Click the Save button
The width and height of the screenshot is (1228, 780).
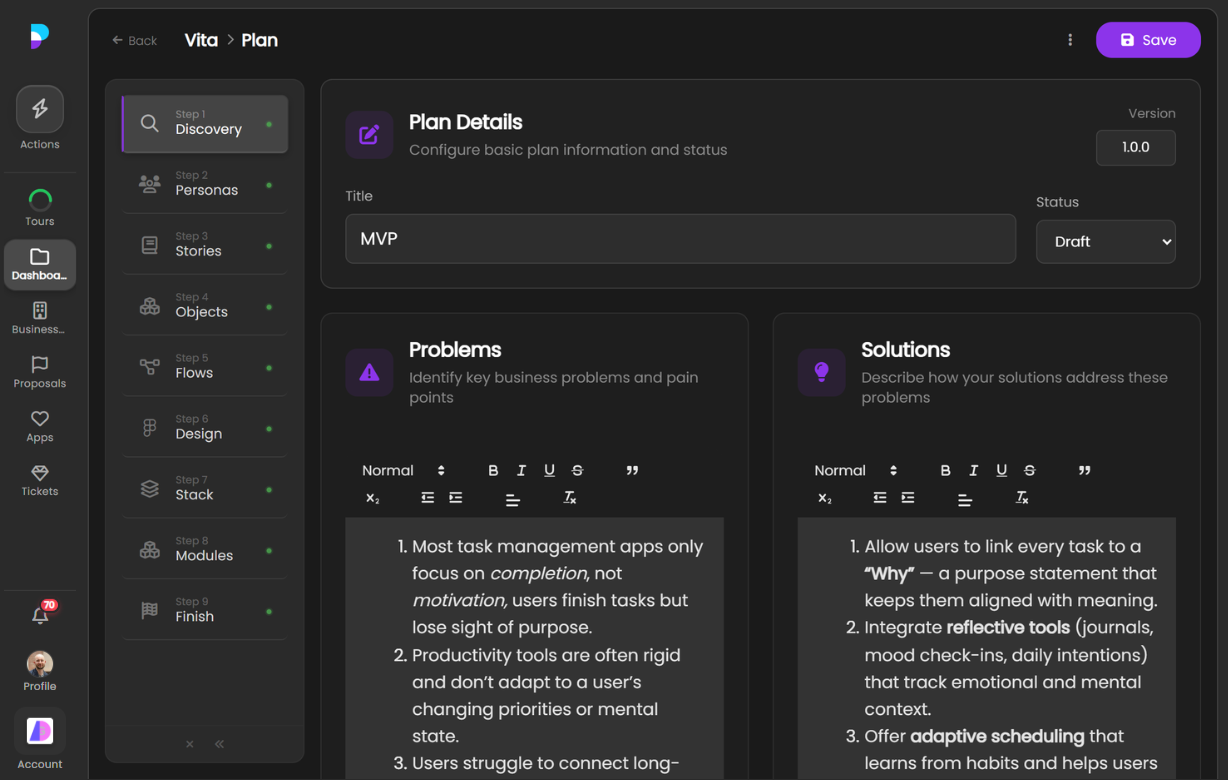[x=1148, y=40]
